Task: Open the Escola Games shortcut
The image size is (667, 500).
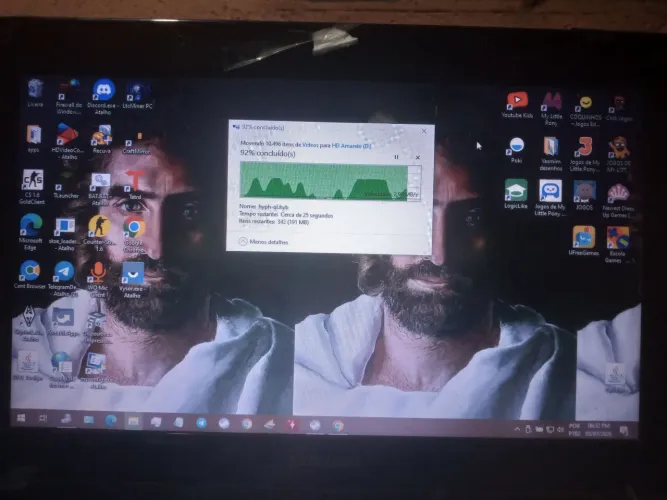Action: pyautogui.click(x=618, y=244)
